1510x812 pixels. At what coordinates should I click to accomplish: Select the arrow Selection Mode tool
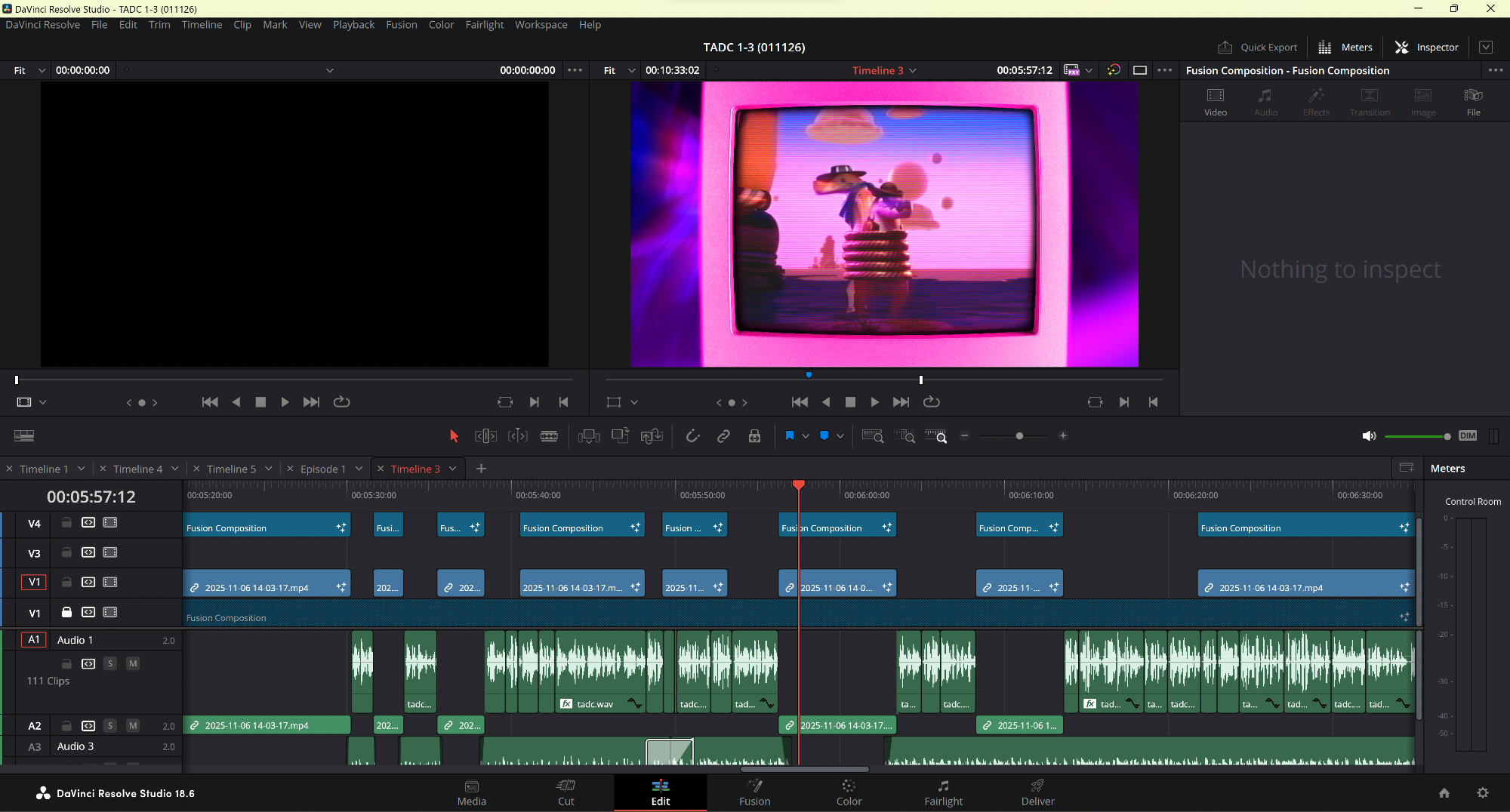(454, 436)
